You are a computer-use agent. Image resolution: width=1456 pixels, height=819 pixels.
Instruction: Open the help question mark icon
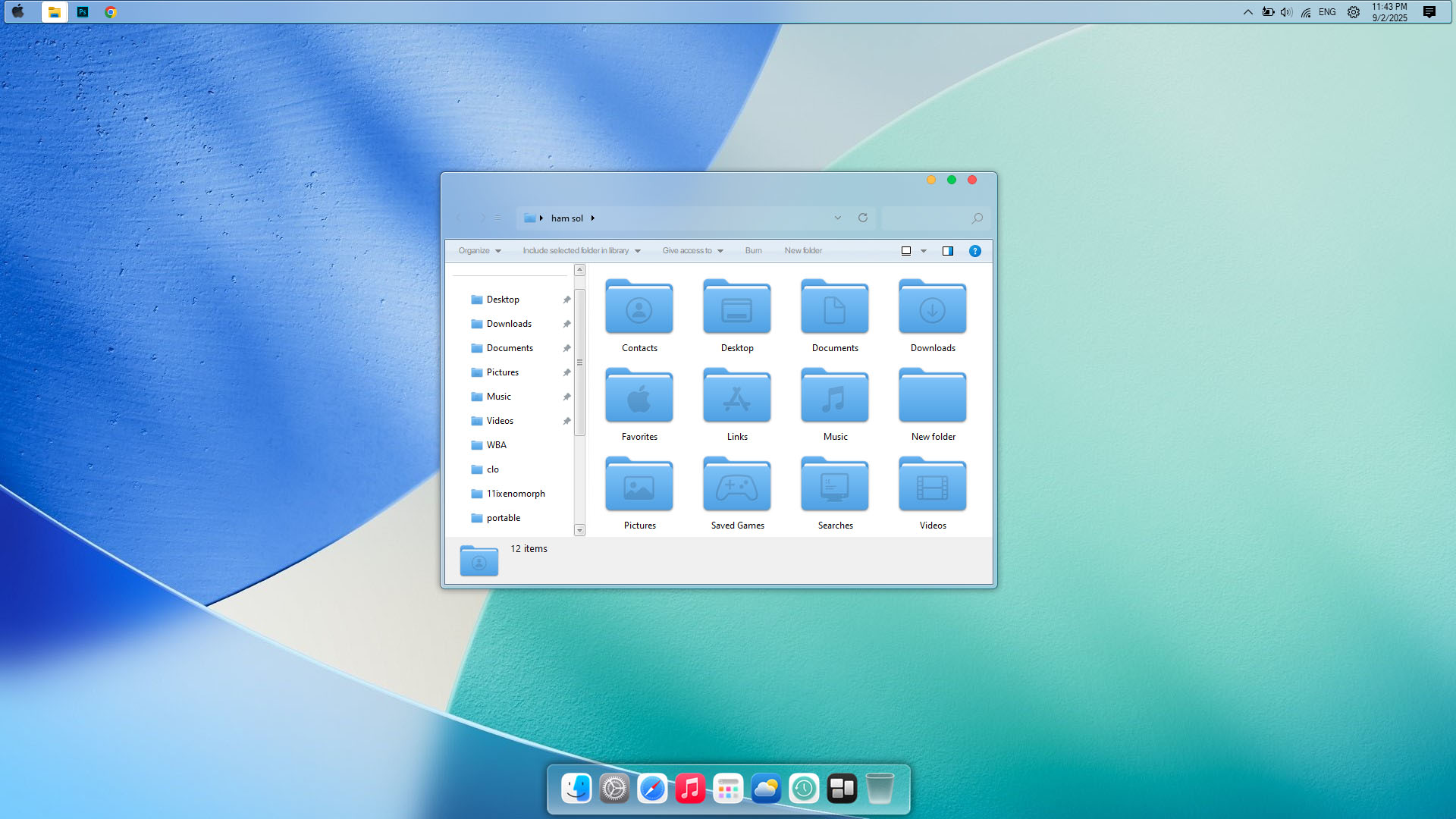click(974, 251)
